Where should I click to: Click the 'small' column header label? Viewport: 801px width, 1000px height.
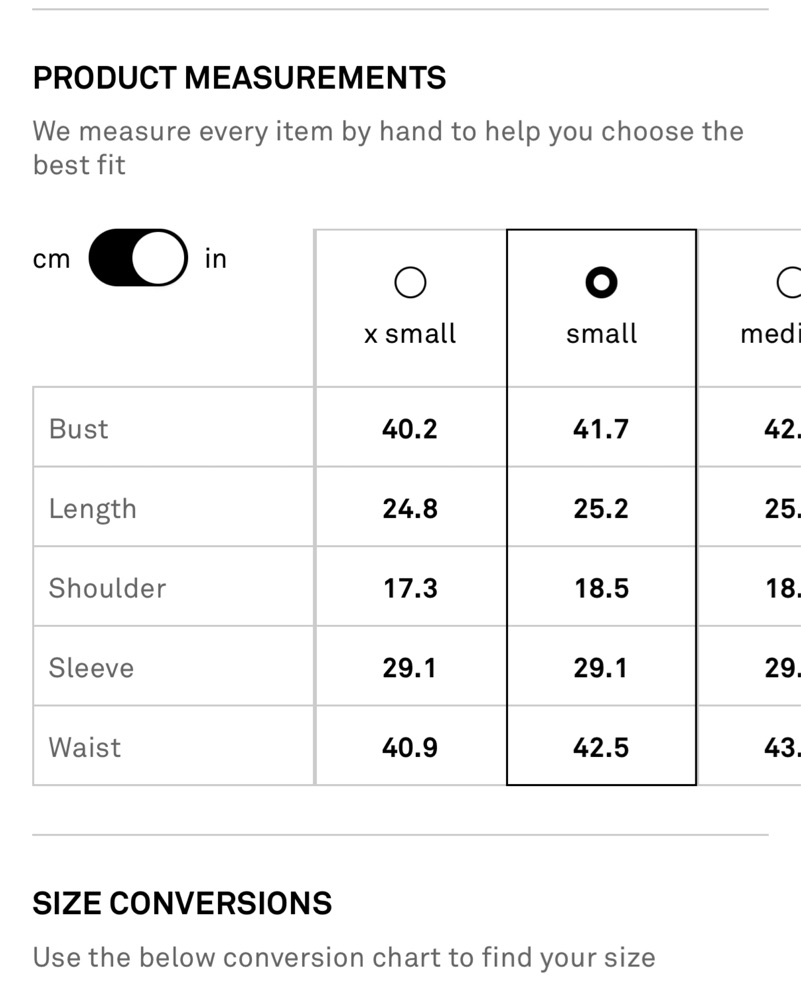(601, 334)
